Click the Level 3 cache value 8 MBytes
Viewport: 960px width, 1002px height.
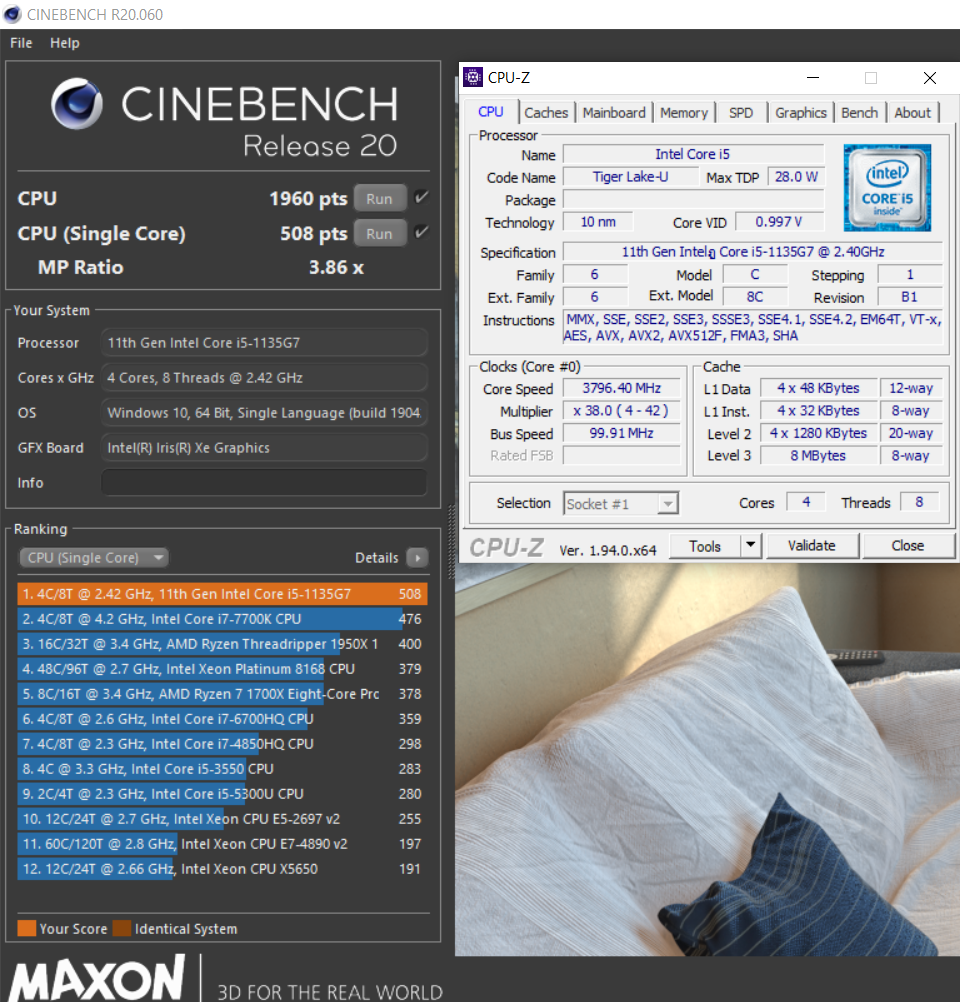click(x=818, y=456)
